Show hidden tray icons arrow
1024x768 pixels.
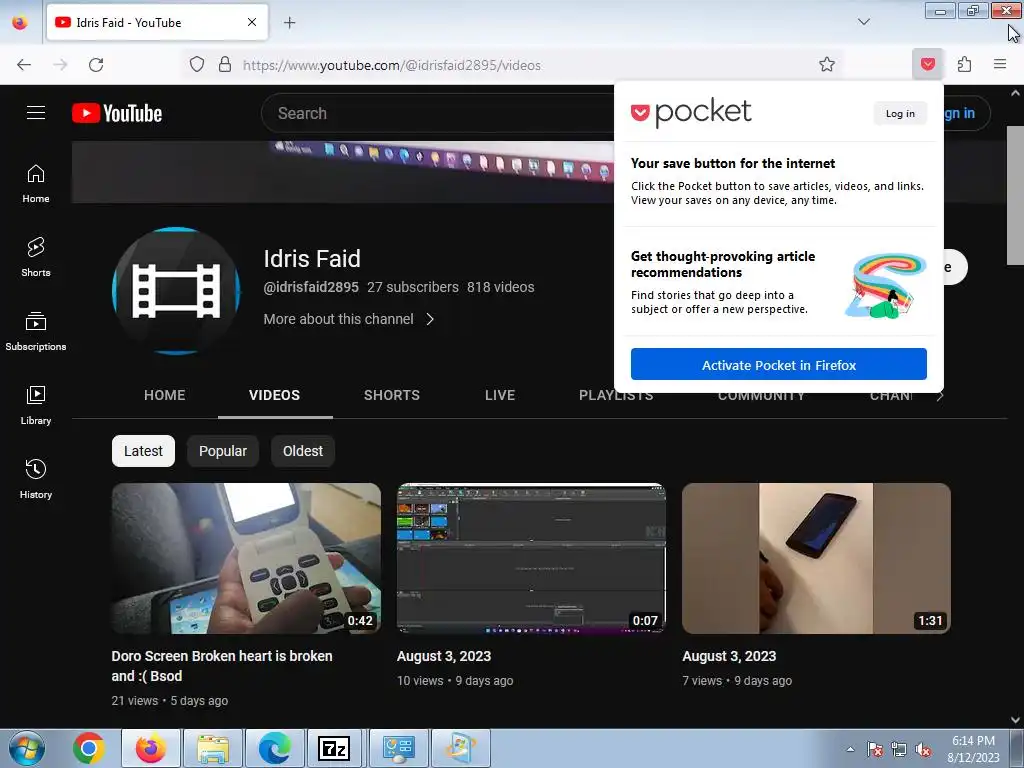click(x=850, y=749)
